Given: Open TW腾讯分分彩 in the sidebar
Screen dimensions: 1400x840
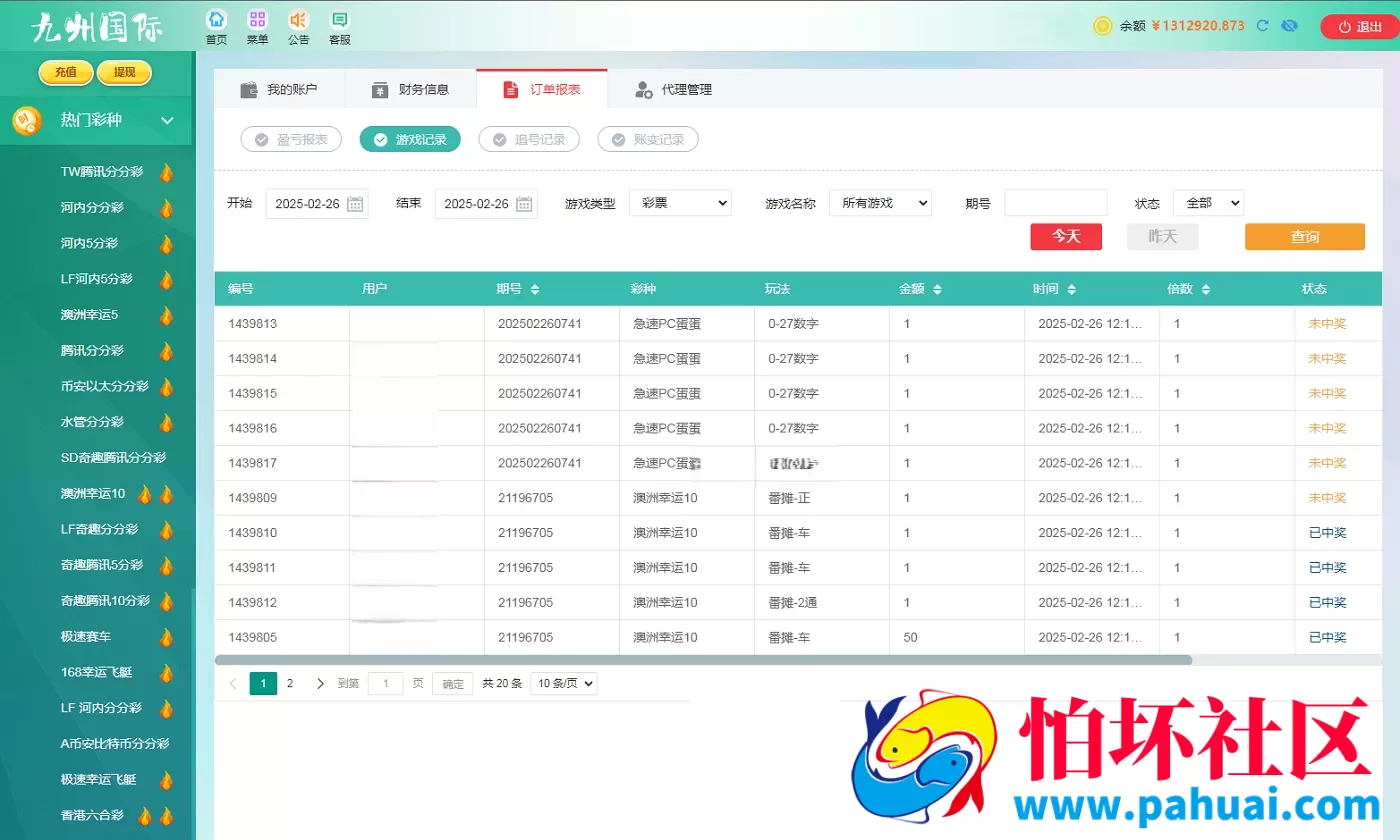Looking at the screenshot, I should click(102, 172).
